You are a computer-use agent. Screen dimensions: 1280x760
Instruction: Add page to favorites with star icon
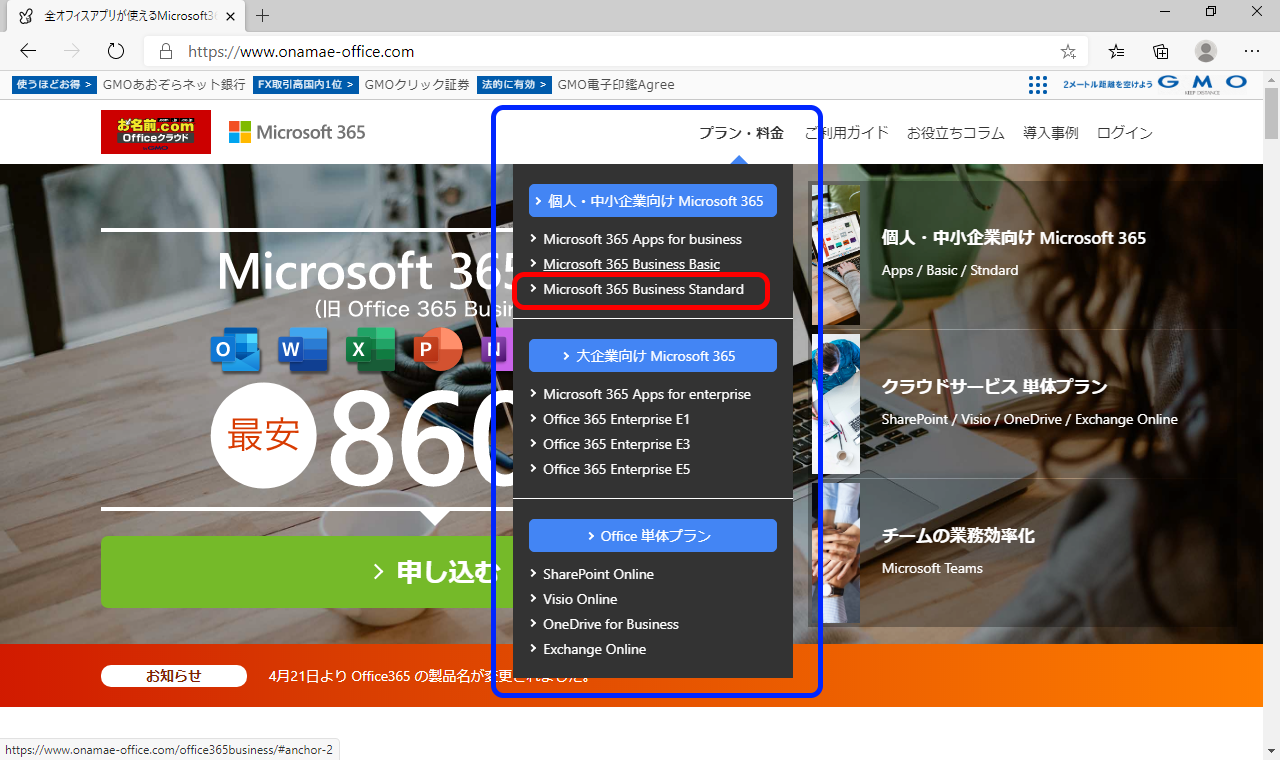coord(1068,51)
